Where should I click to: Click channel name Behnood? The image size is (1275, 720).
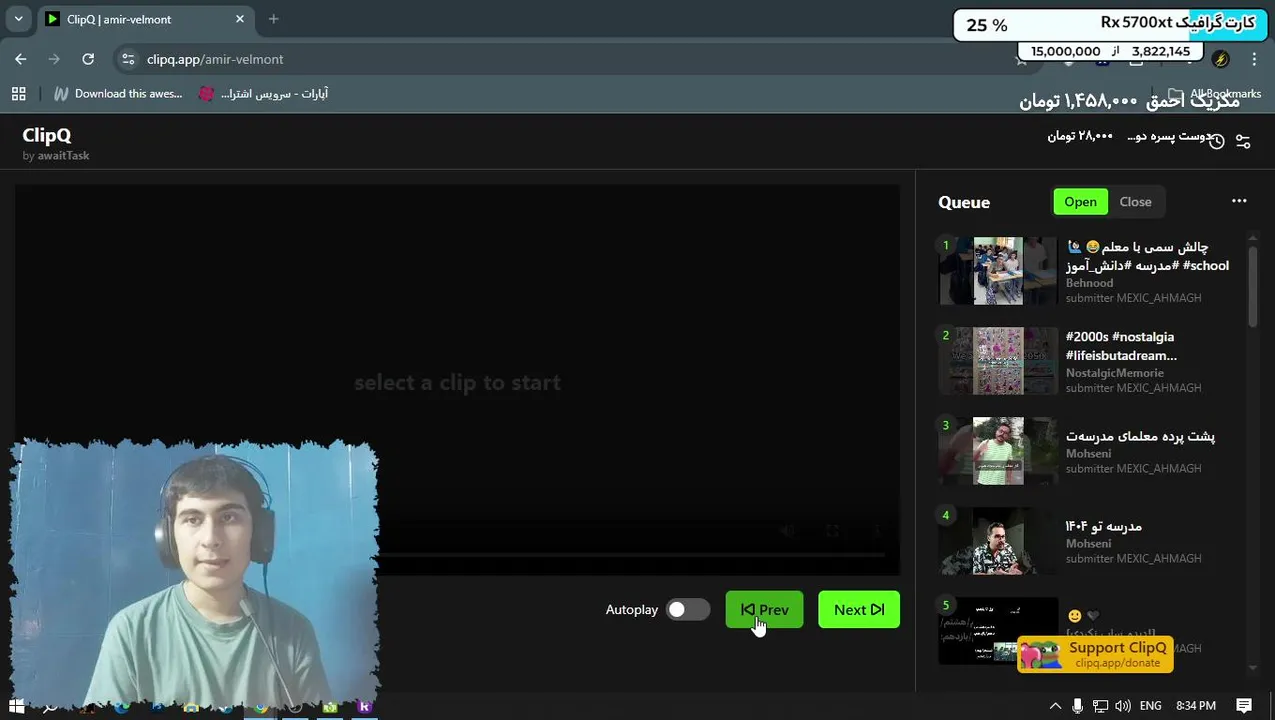point(1089,283)
